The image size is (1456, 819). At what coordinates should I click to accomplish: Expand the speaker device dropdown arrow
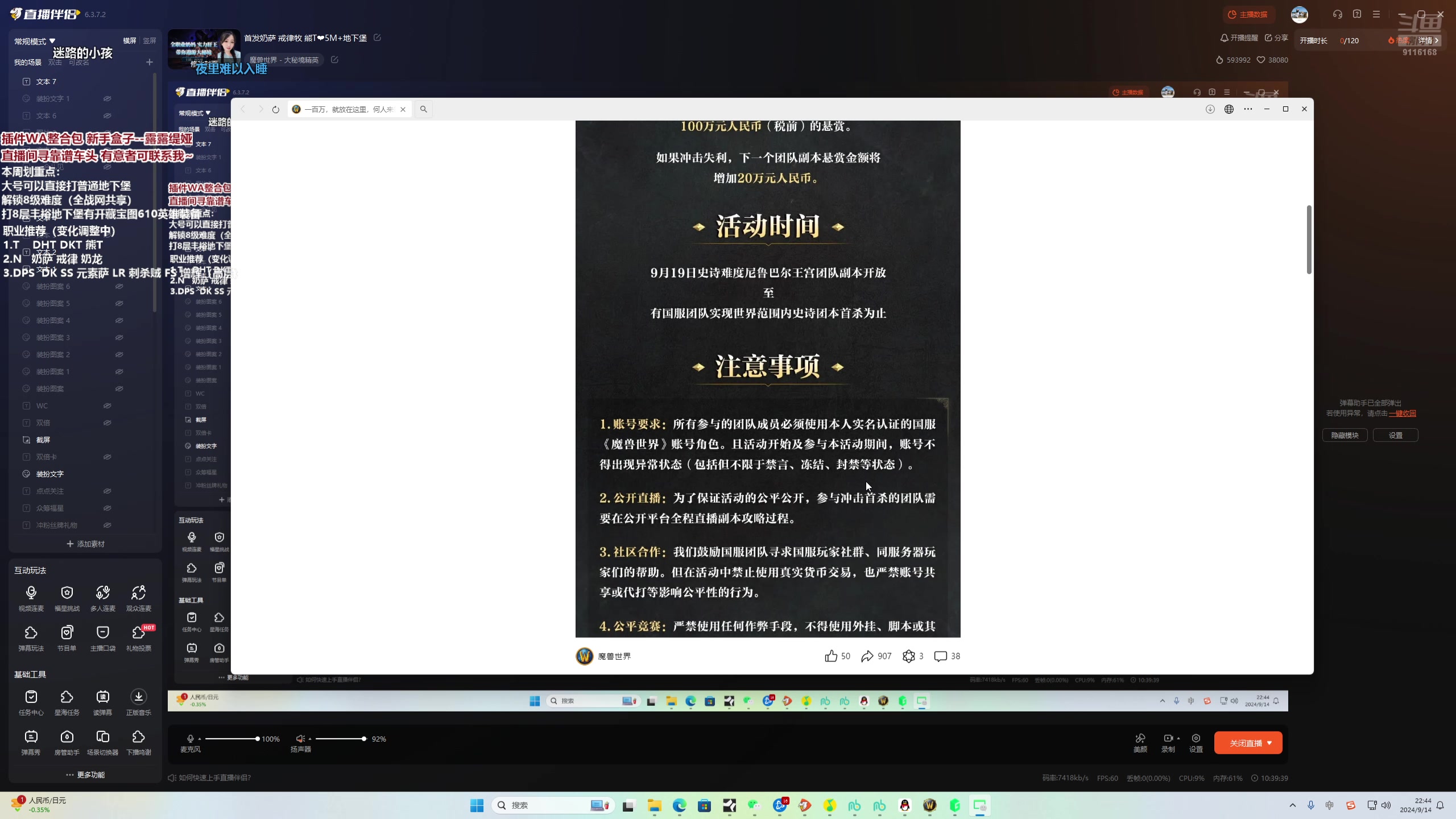310,739
